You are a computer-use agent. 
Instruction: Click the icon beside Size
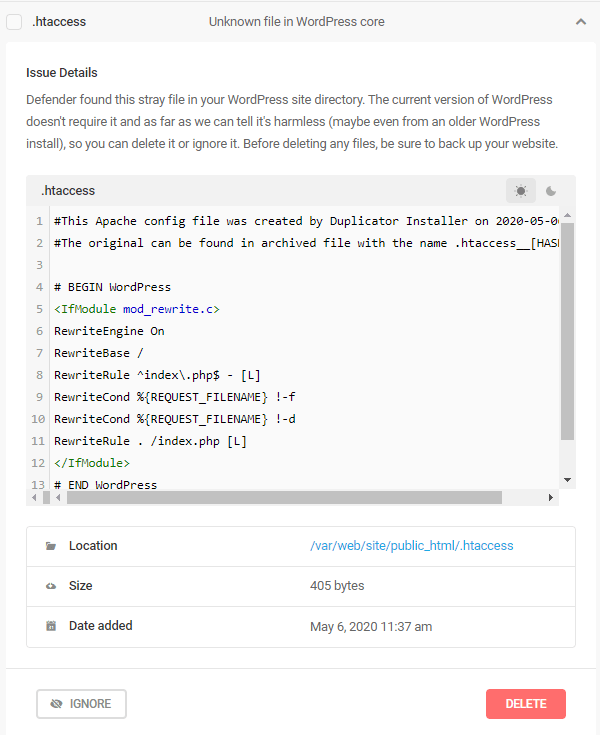(x=51, y=586)
